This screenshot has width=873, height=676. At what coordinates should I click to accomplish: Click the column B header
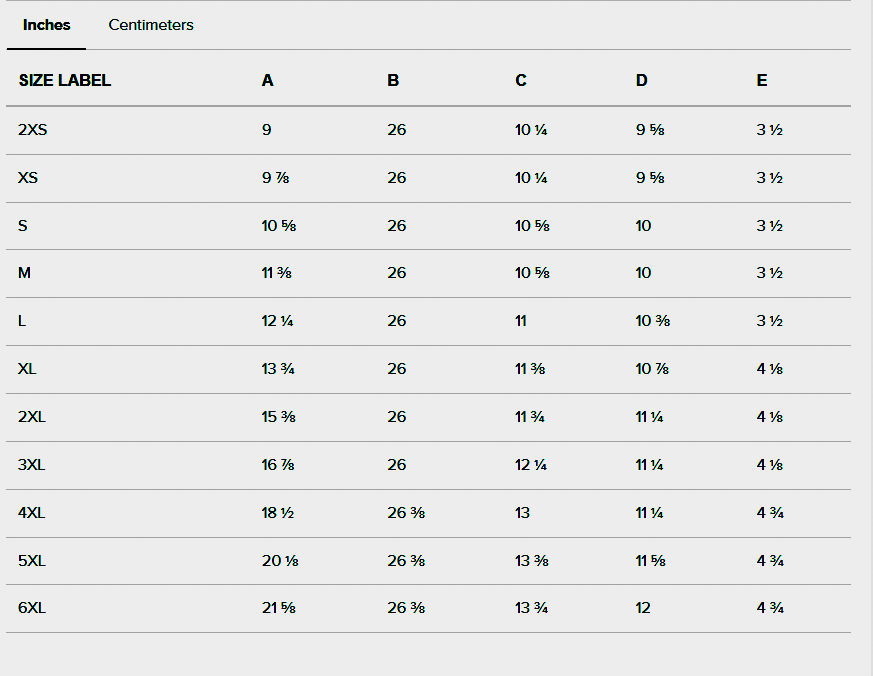pos(393,81)
